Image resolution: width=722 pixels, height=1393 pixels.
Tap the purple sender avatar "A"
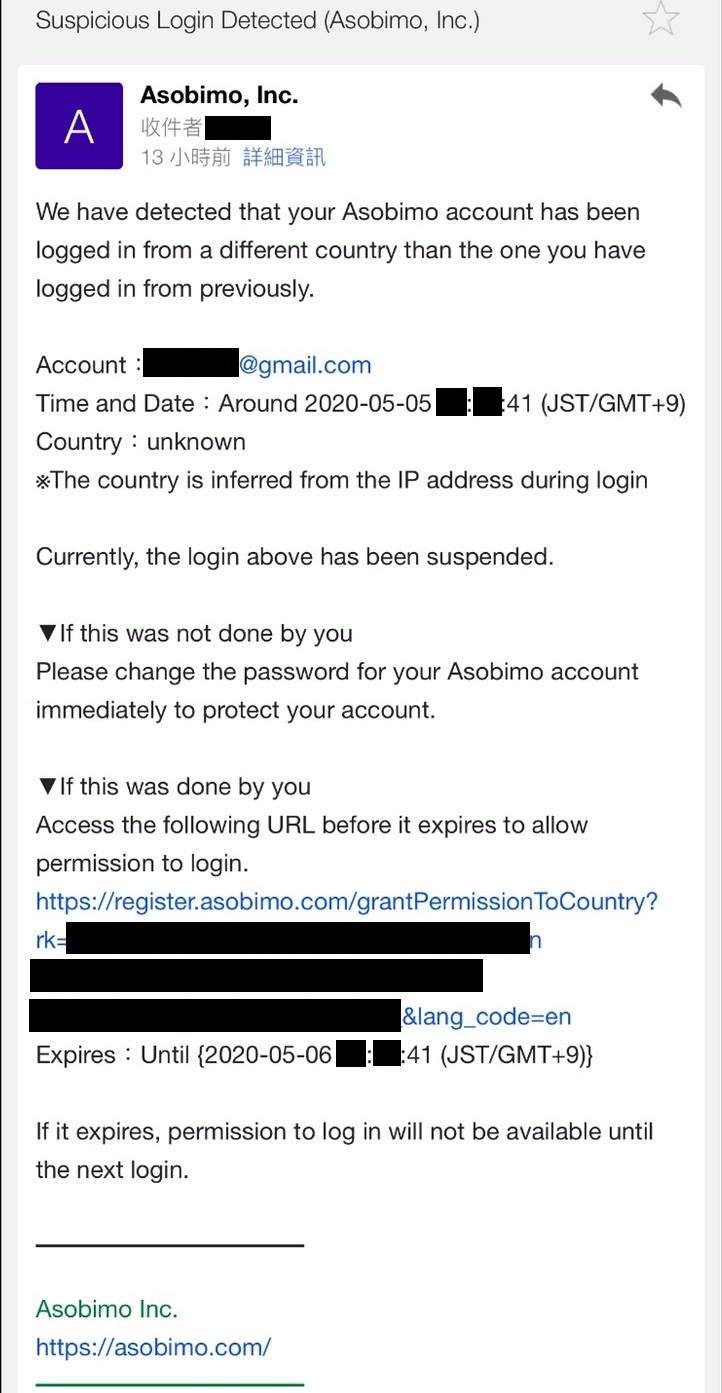(x=79, y=126)
